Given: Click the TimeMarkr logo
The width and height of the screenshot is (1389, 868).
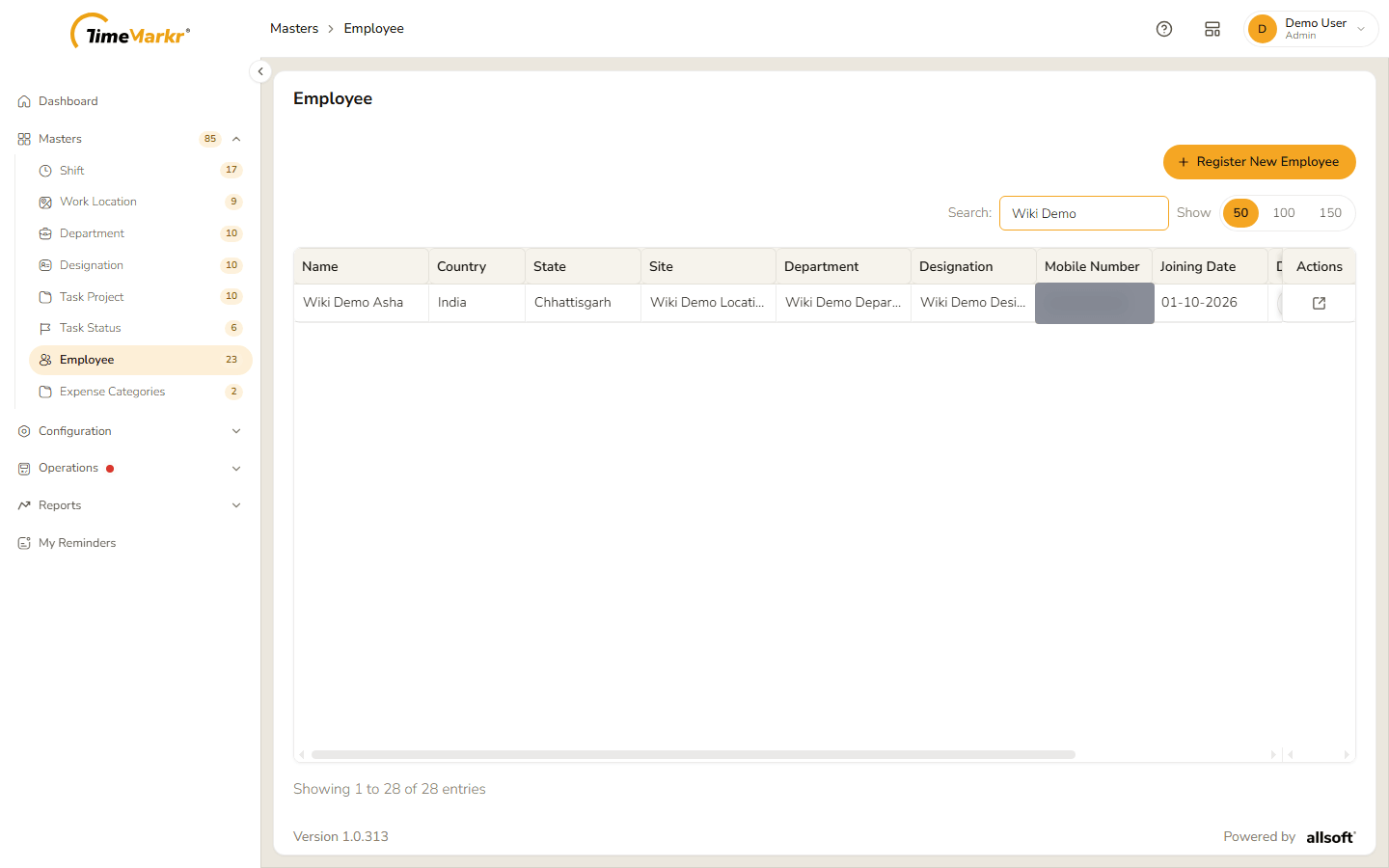Looking at the screenshot, I should pyautogui.click(x=130, y=32).
